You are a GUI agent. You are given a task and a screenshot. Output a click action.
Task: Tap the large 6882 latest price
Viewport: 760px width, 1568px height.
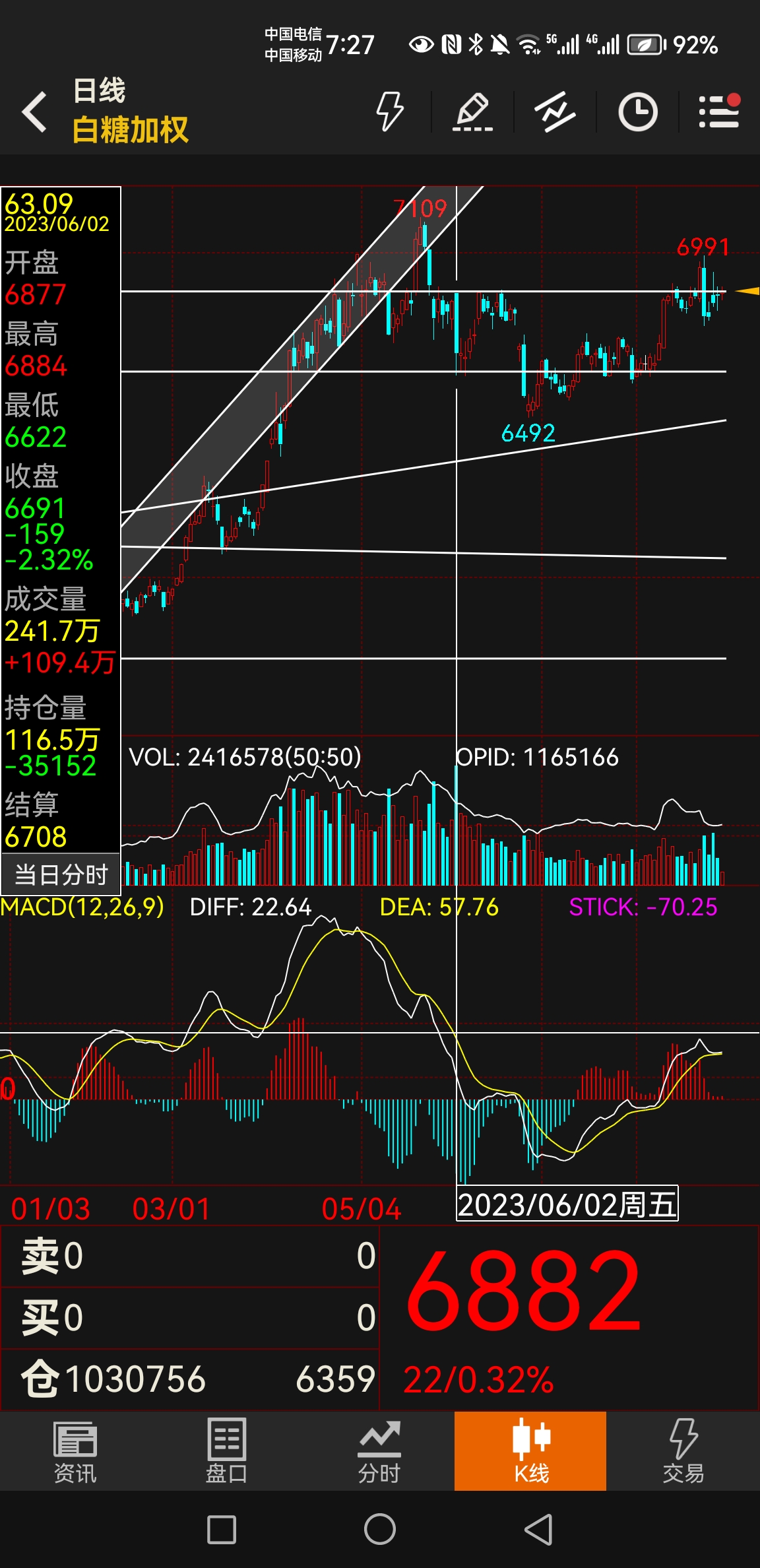point(522,1291)
